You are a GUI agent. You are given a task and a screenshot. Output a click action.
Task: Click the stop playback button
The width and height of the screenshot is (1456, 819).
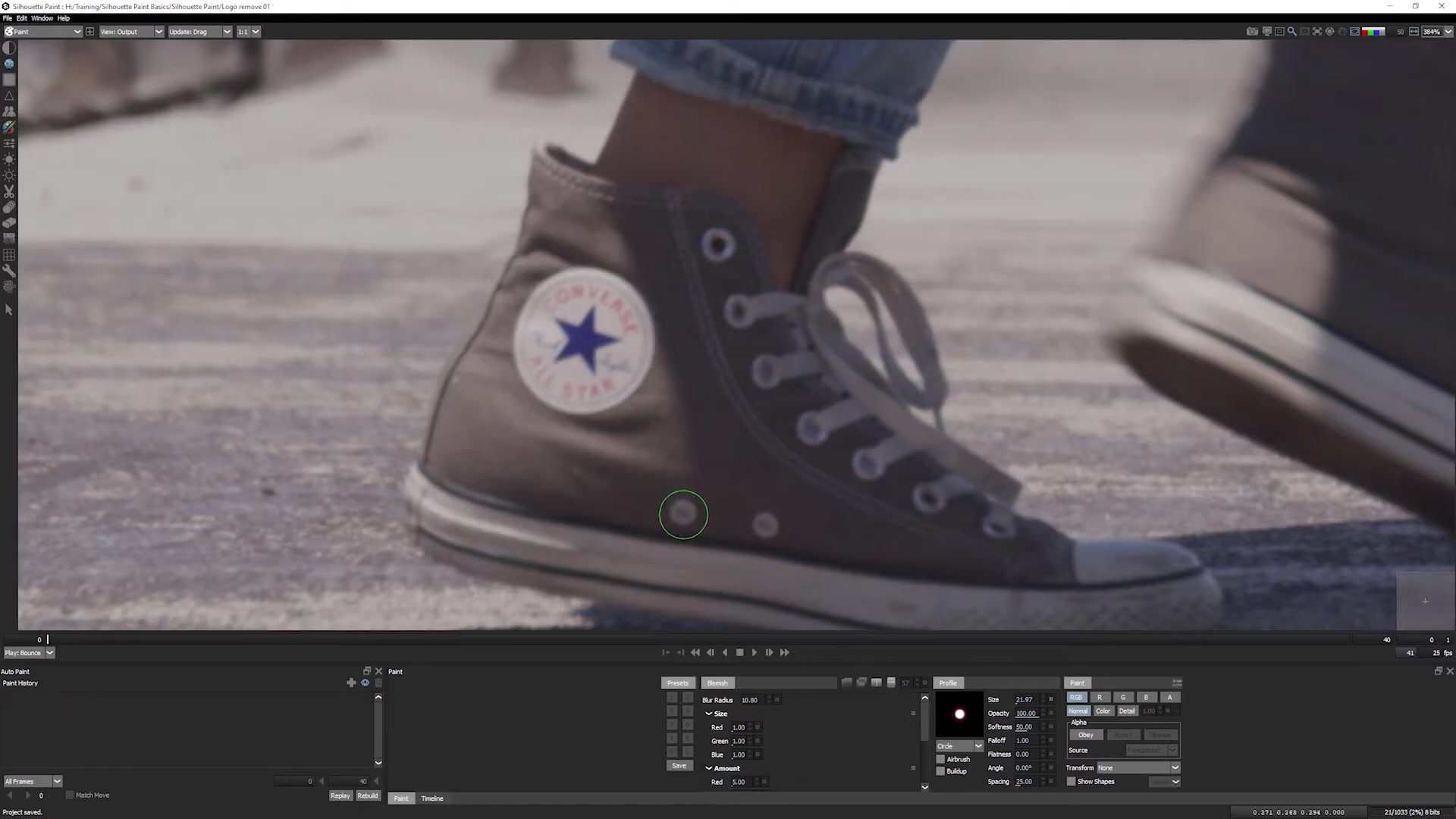[x=740, y=653]
